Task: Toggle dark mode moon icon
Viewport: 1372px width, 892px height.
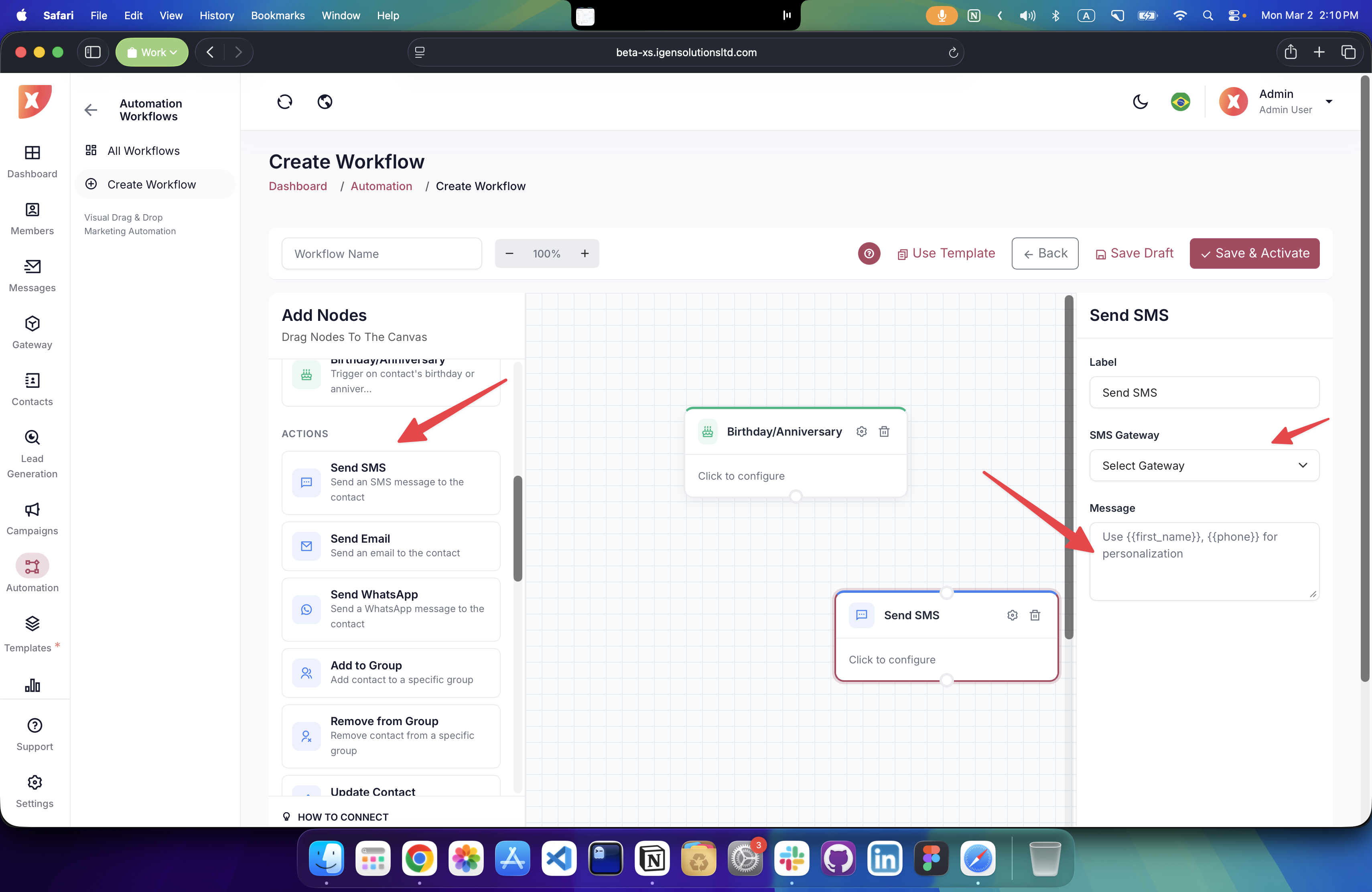Action: pyautogui.click(x=1140, y=102)
